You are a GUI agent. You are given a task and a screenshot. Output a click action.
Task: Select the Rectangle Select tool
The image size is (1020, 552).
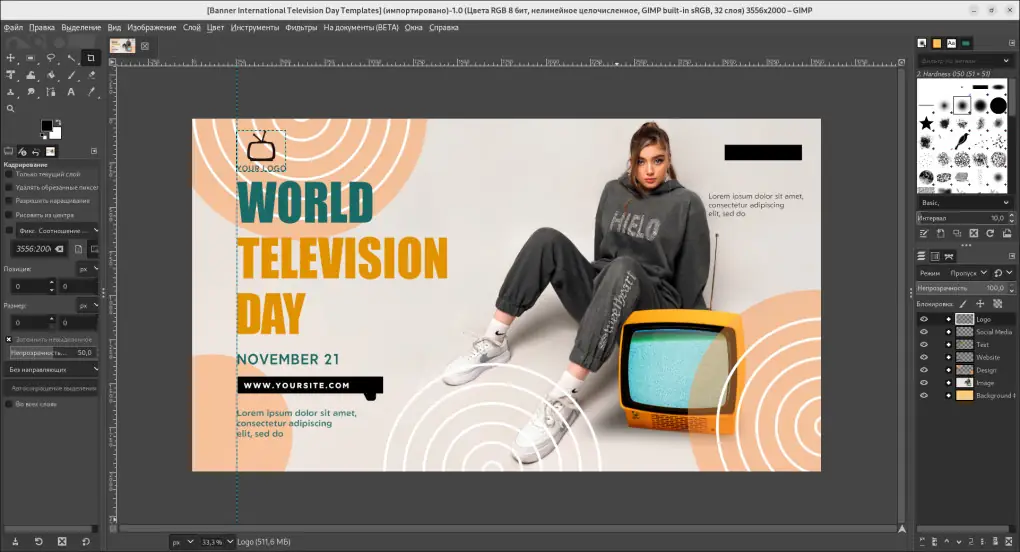coord(31,58)
